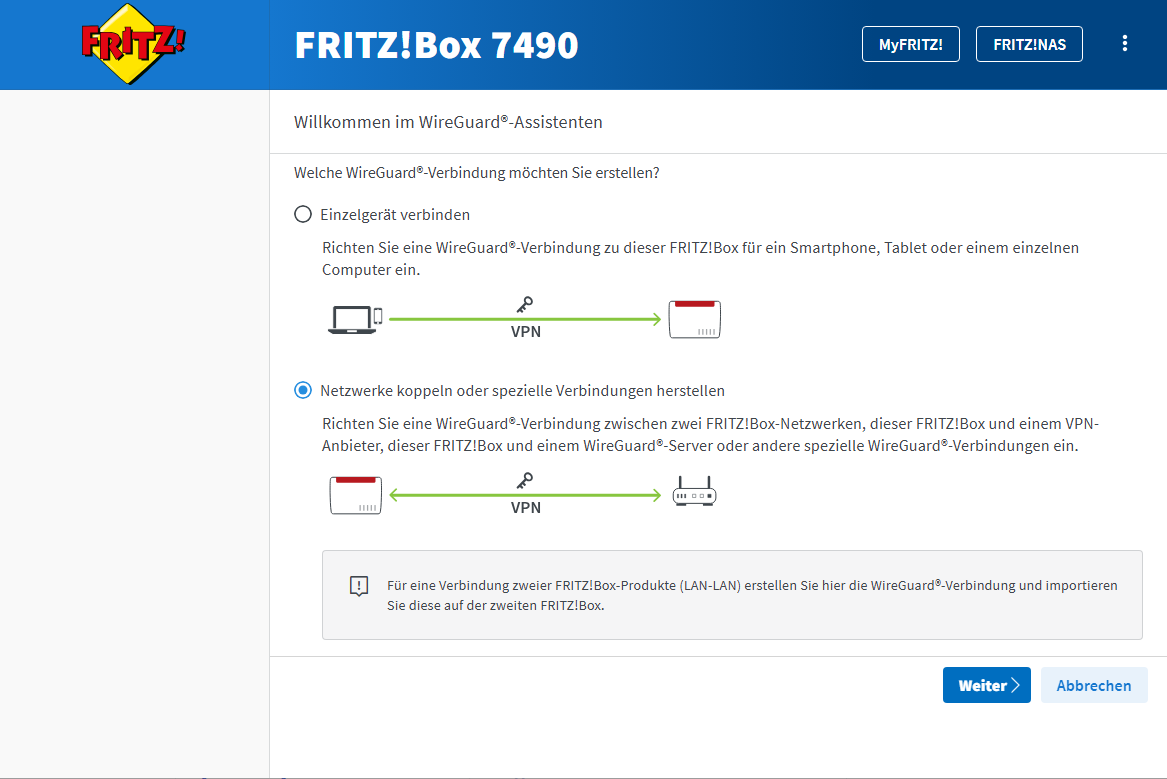The width and height of the screenshot is (1167, 779).
Task: Select 'Einzelgerät verbinden' radio option
Action: point(303,214)
